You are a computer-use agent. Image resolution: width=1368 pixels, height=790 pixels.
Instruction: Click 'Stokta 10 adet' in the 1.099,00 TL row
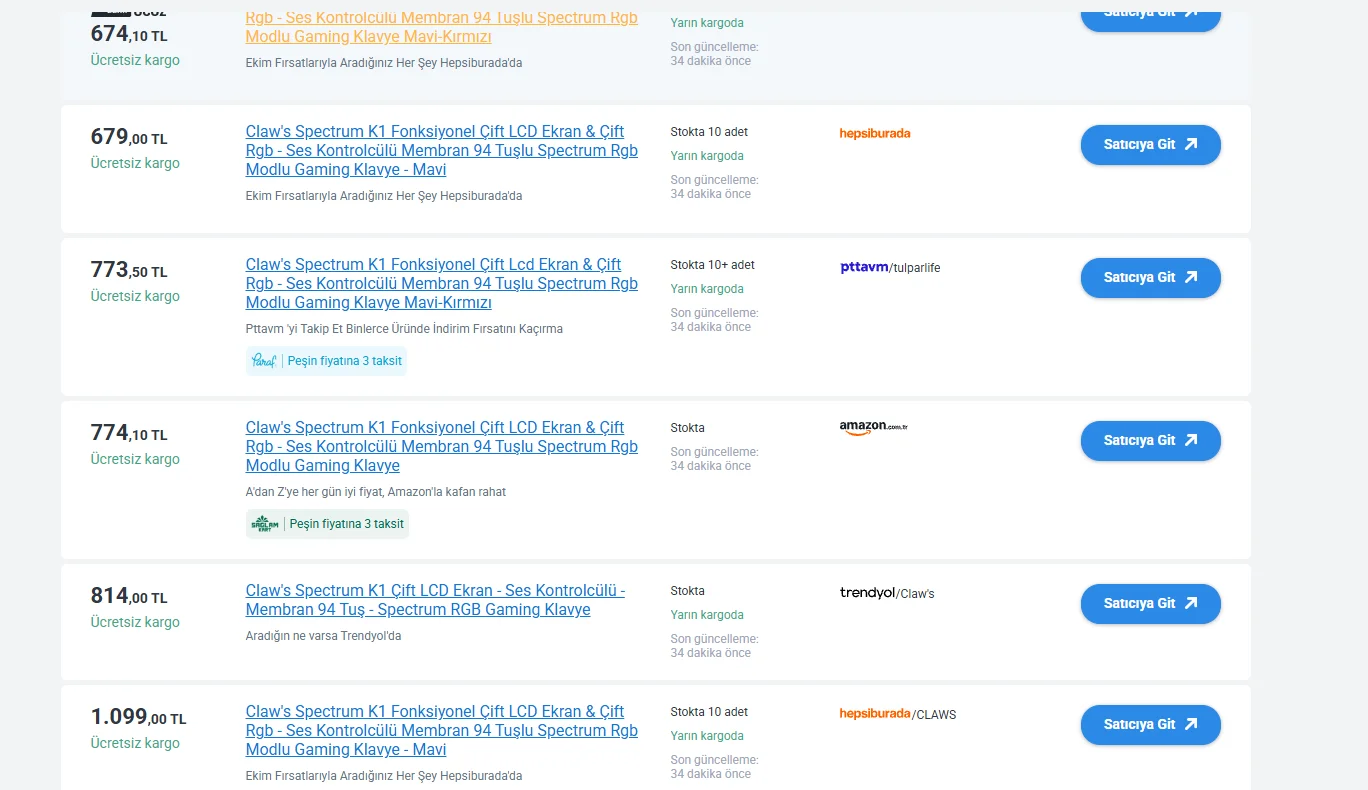pyautogui.click(x=709, y=712)
